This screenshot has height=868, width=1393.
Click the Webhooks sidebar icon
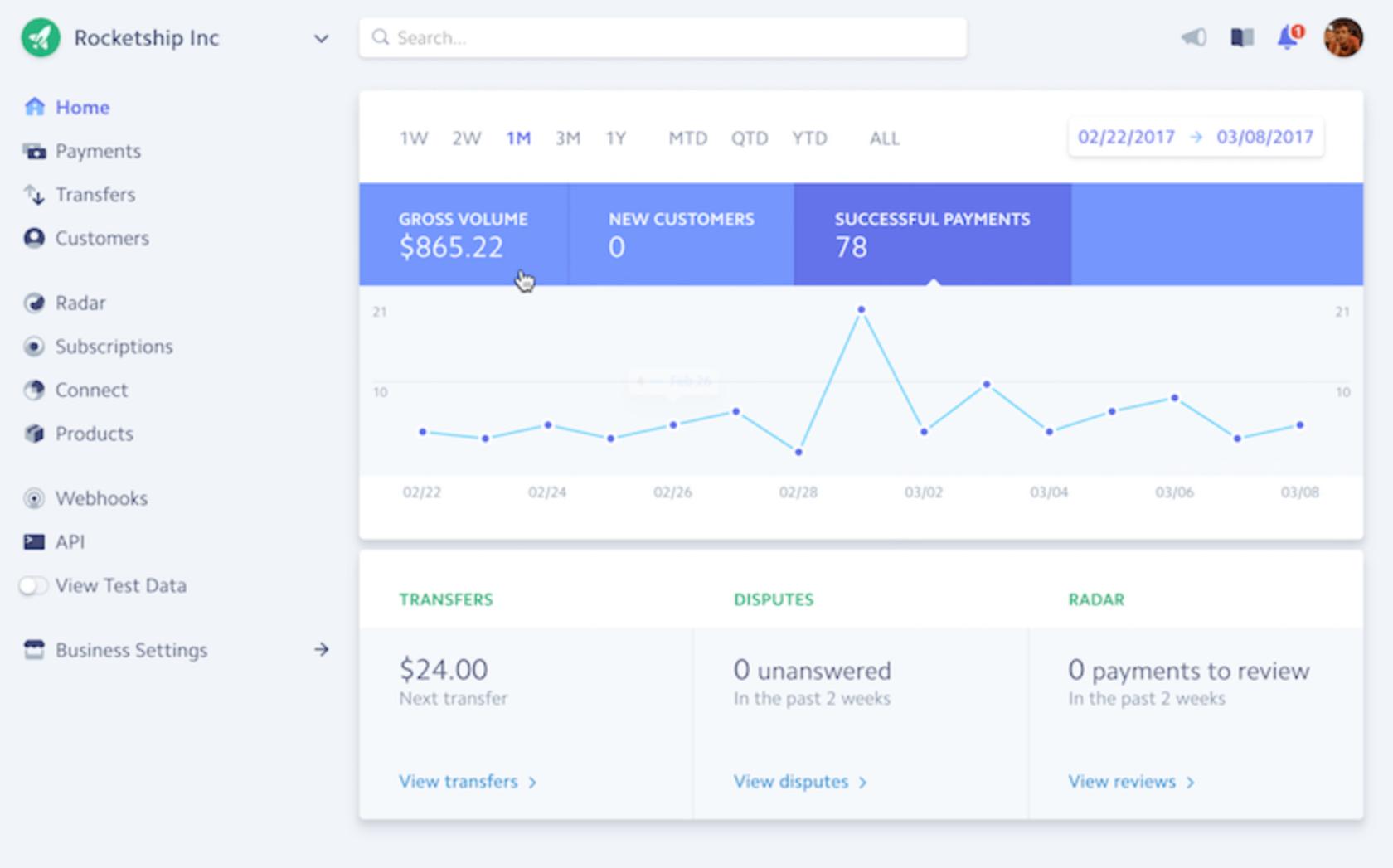(x=33, y=498)
